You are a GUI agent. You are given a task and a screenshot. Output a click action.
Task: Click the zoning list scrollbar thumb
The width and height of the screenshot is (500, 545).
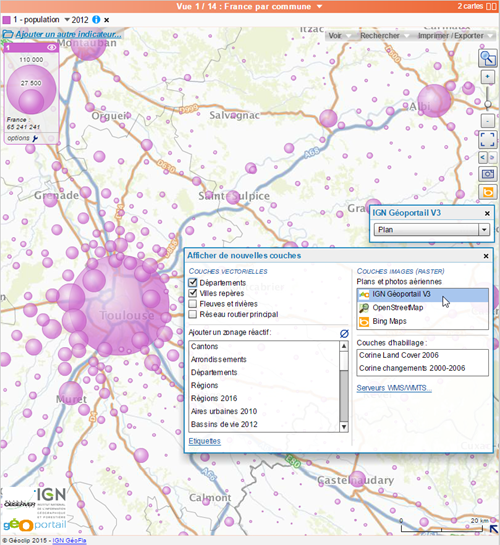coord(344,361)
